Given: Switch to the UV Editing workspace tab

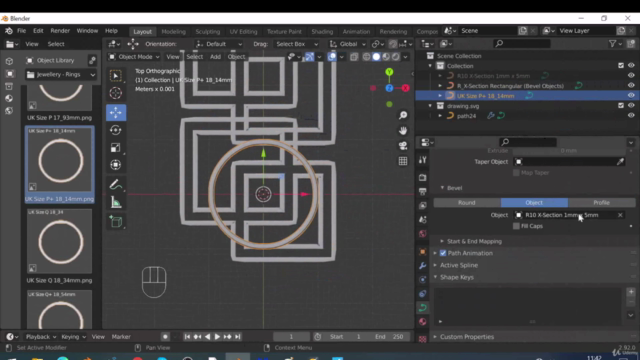Looking at the screenshot, I should (x=243, y=31).
